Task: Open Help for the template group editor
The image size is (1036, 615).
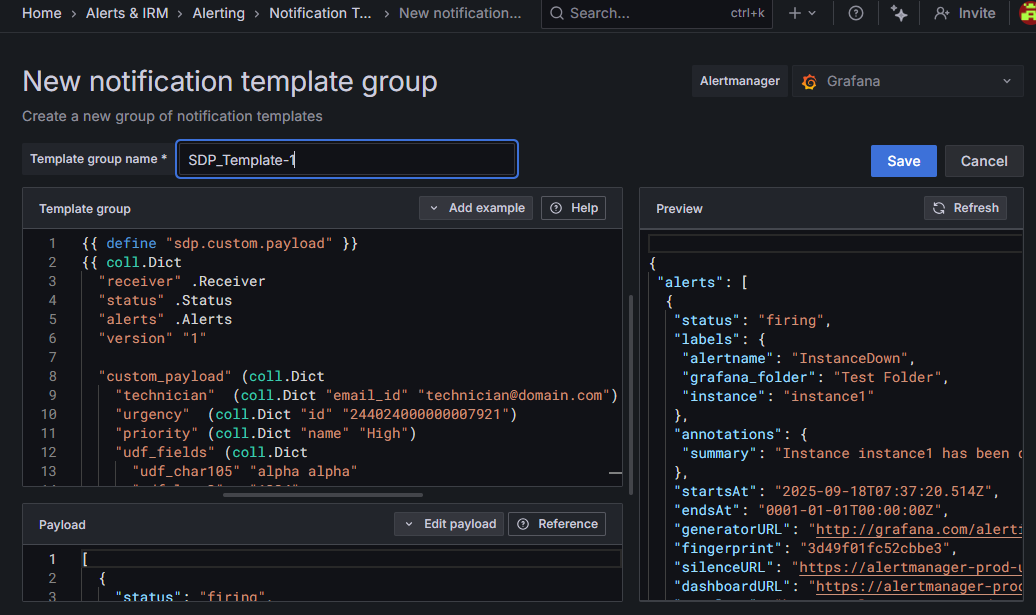Action: pyautogui.click(x=573, y=208)
